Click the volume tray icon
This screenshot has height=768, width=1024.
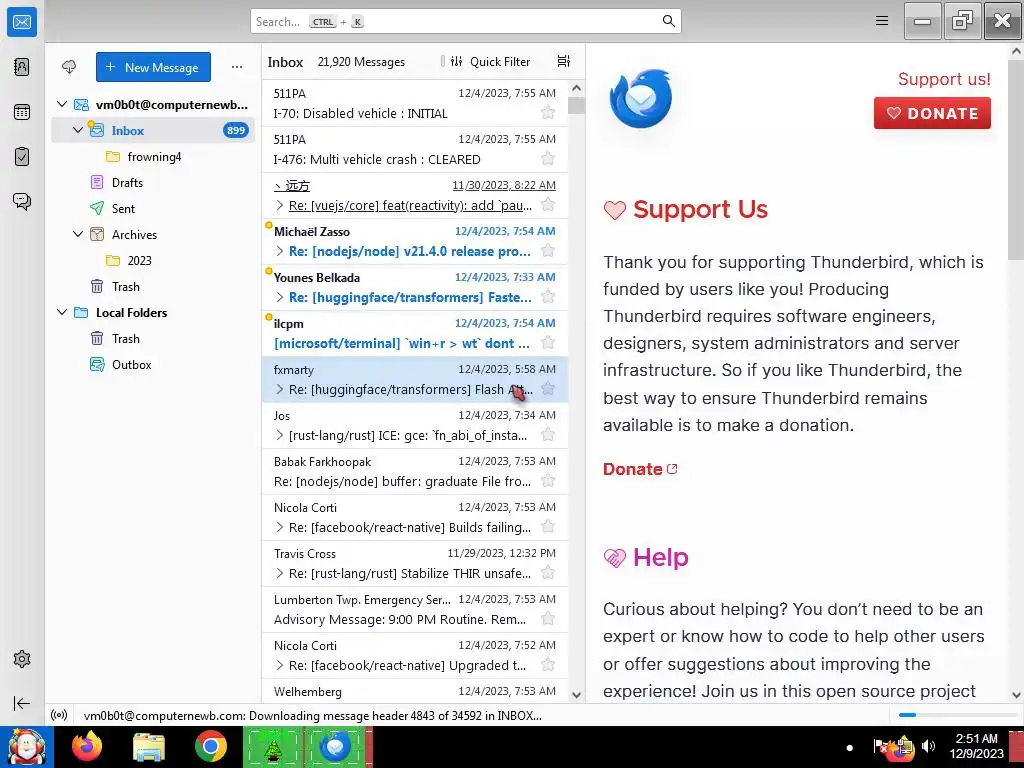[x=928, y=746]
